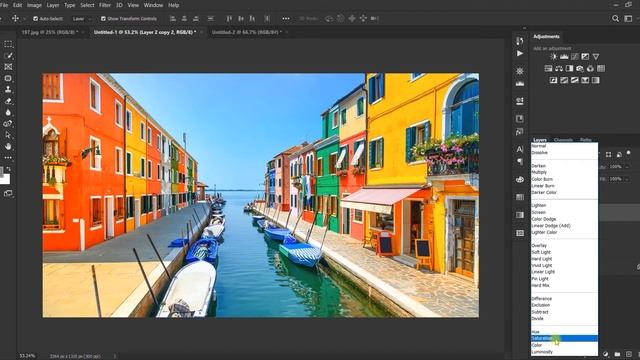640x360 pixels.
Task: Click the screen mode icon at toolbar bottom
Action: tap(8, 193)
